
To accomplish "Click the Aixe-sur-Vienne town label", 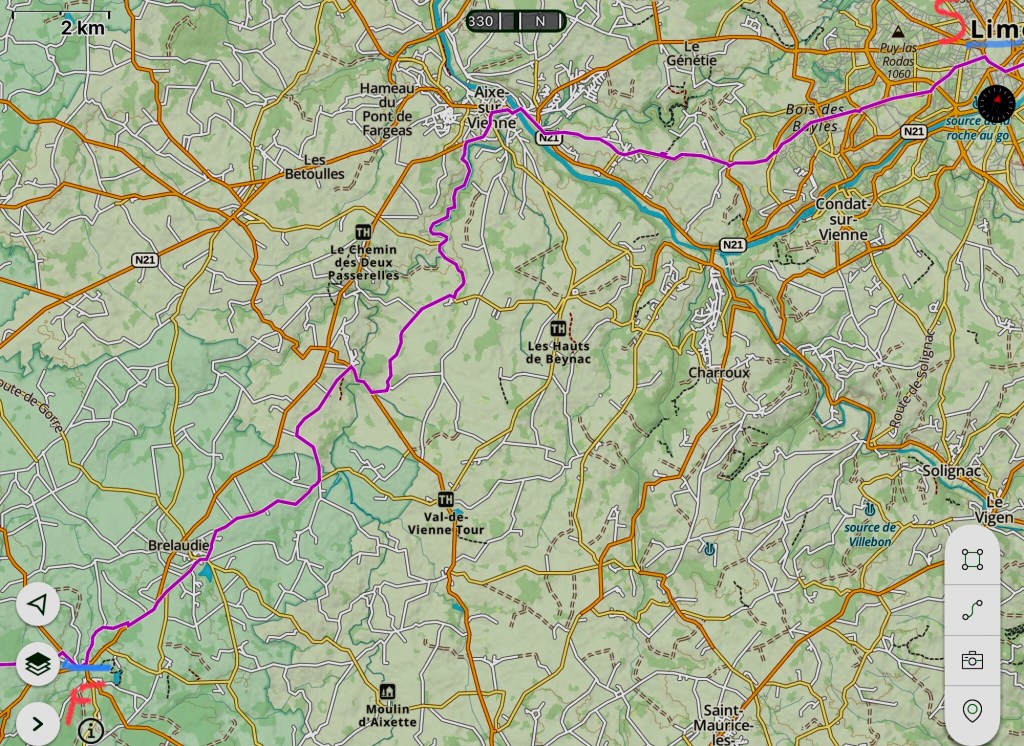I will tap(491, 107).
